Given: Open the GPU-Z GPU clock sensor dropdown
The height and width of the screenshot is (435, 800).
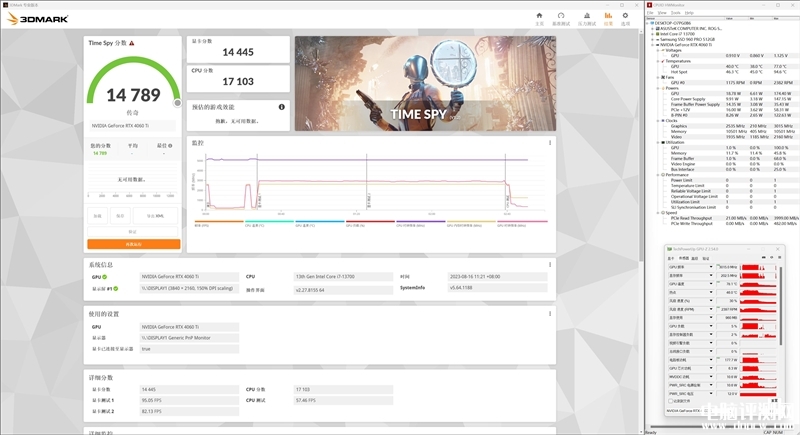Looking at the screenshot, I should [x=711, y=267].
